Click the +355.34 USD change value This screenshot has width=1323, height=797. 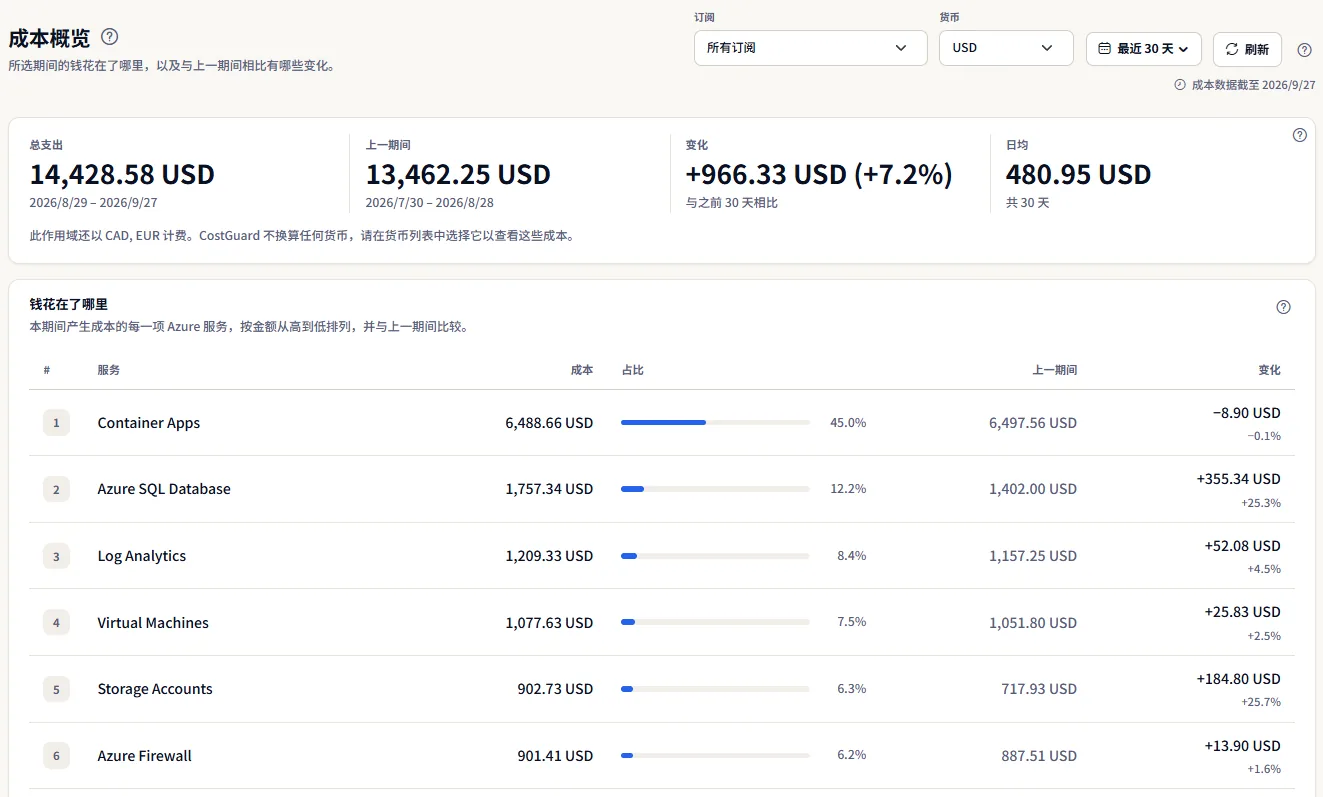tap(1238, 479)
